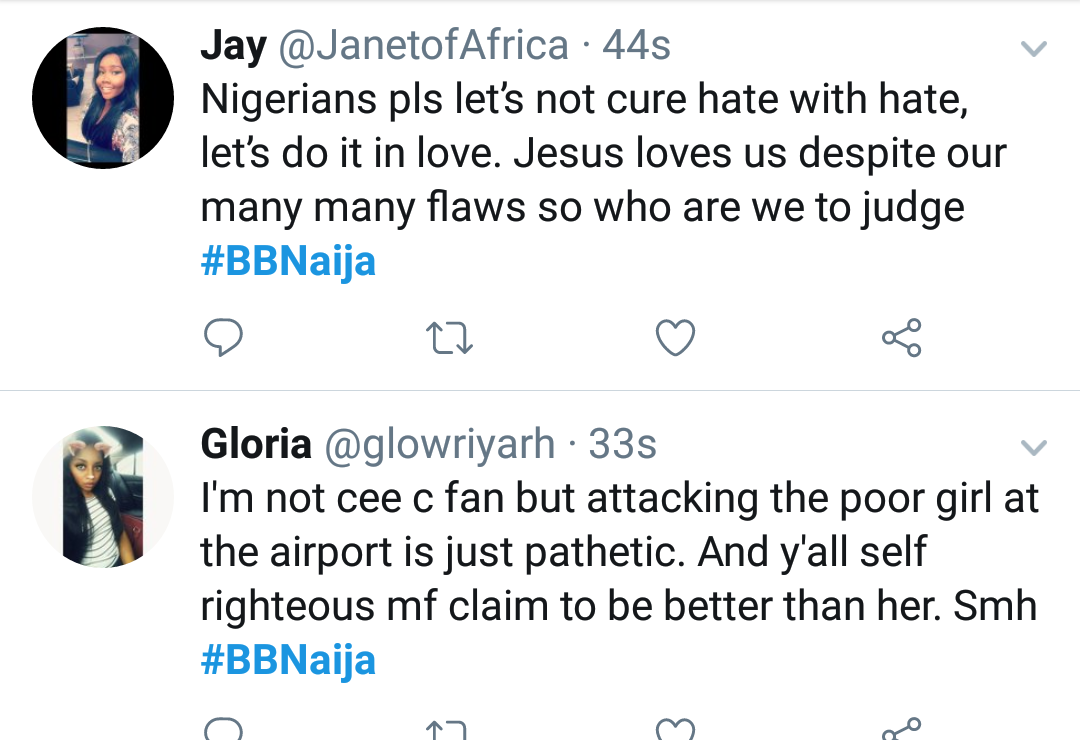Click display name Gloria
This screenshot has width=1080, height=740.
point(256,444)
